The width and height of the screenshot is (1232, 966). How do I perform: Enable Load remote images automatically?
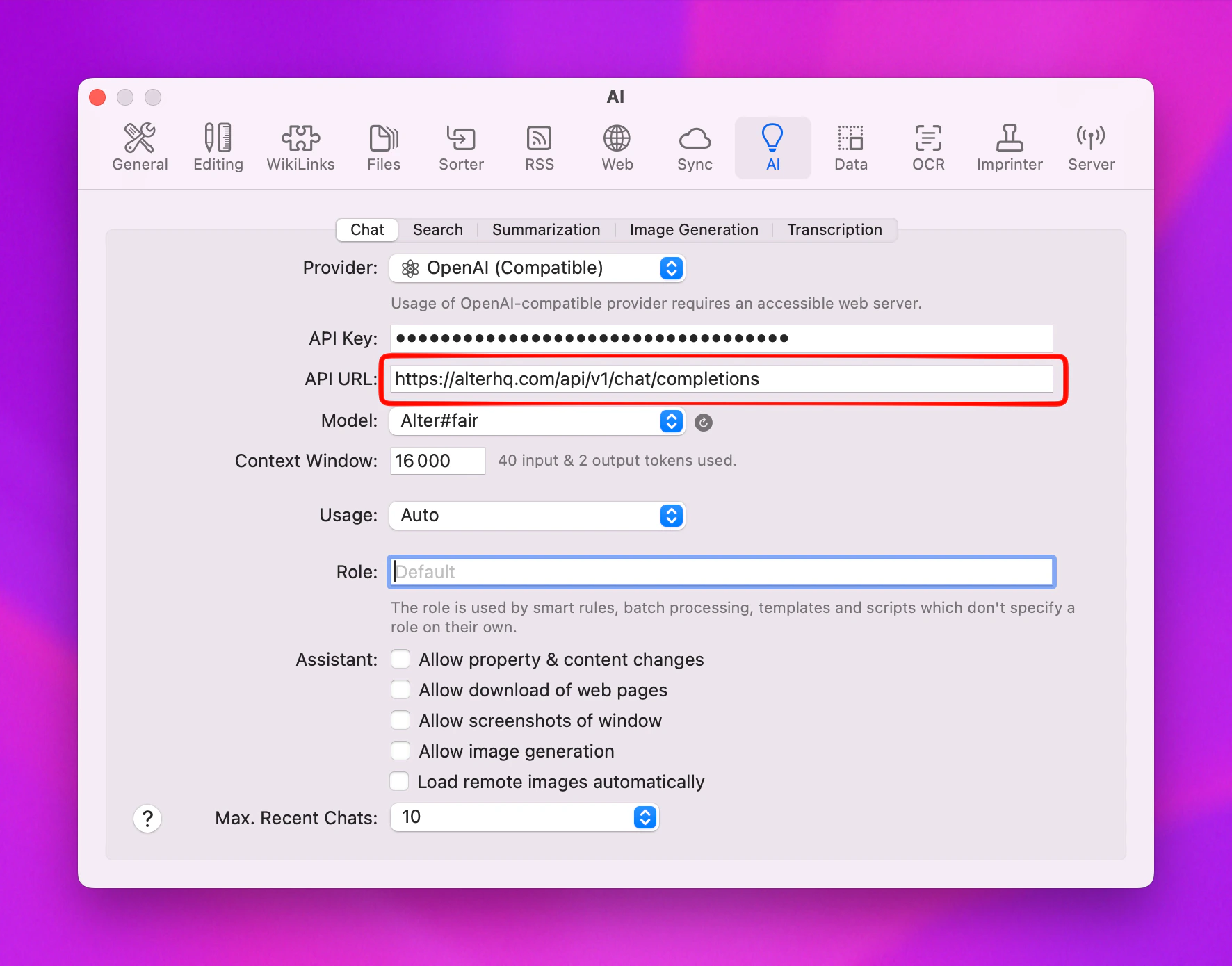pos(399,781)
